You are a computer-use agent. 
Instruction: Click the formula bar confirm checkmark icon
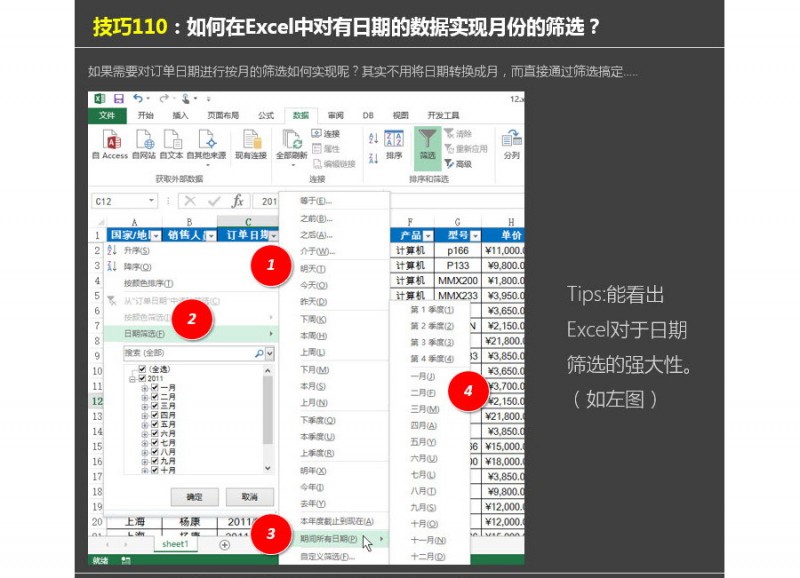tap(214, 201)
